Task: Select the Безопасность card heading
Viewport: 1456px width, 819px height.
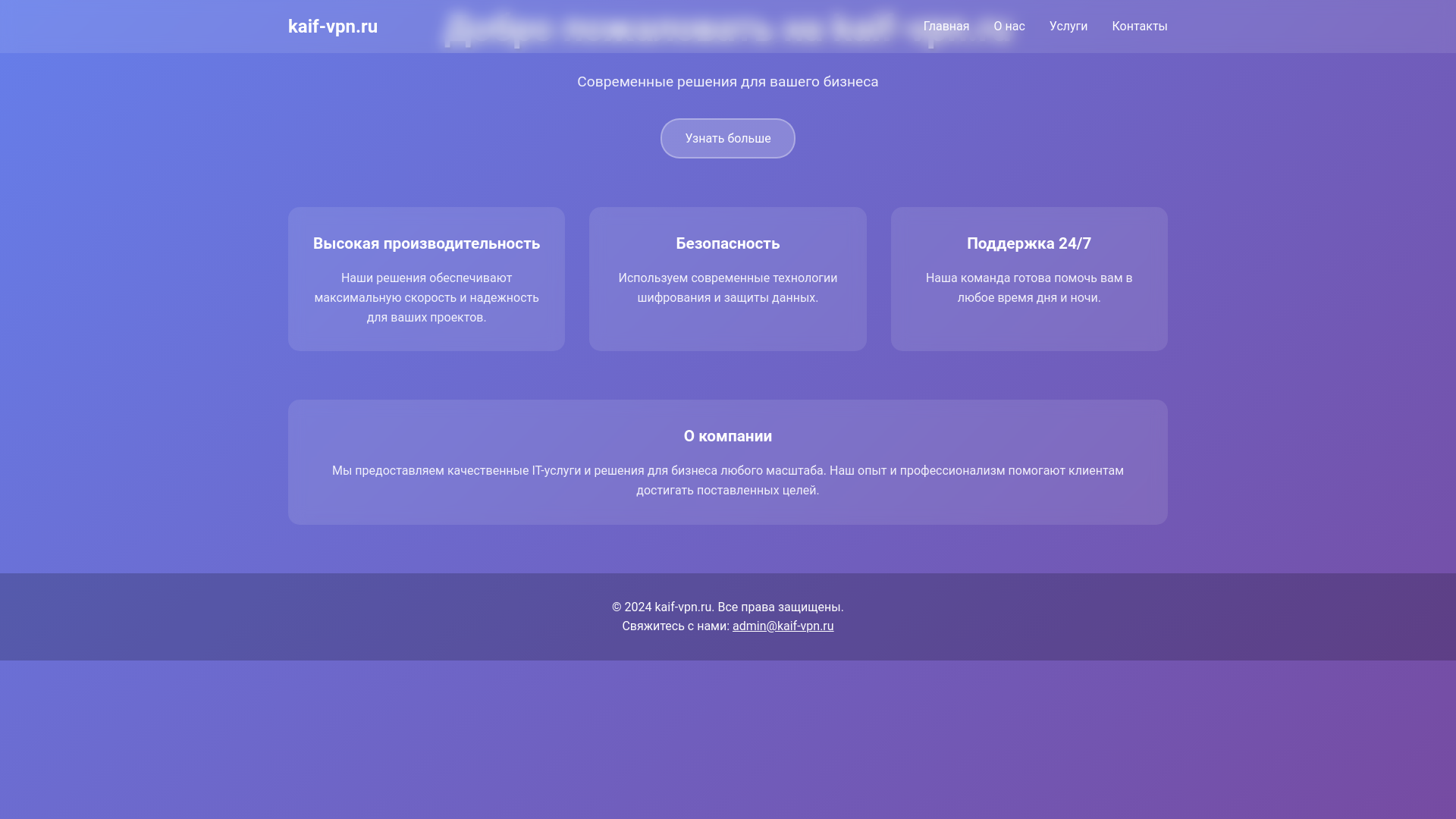Action: [x=727, y=243]
